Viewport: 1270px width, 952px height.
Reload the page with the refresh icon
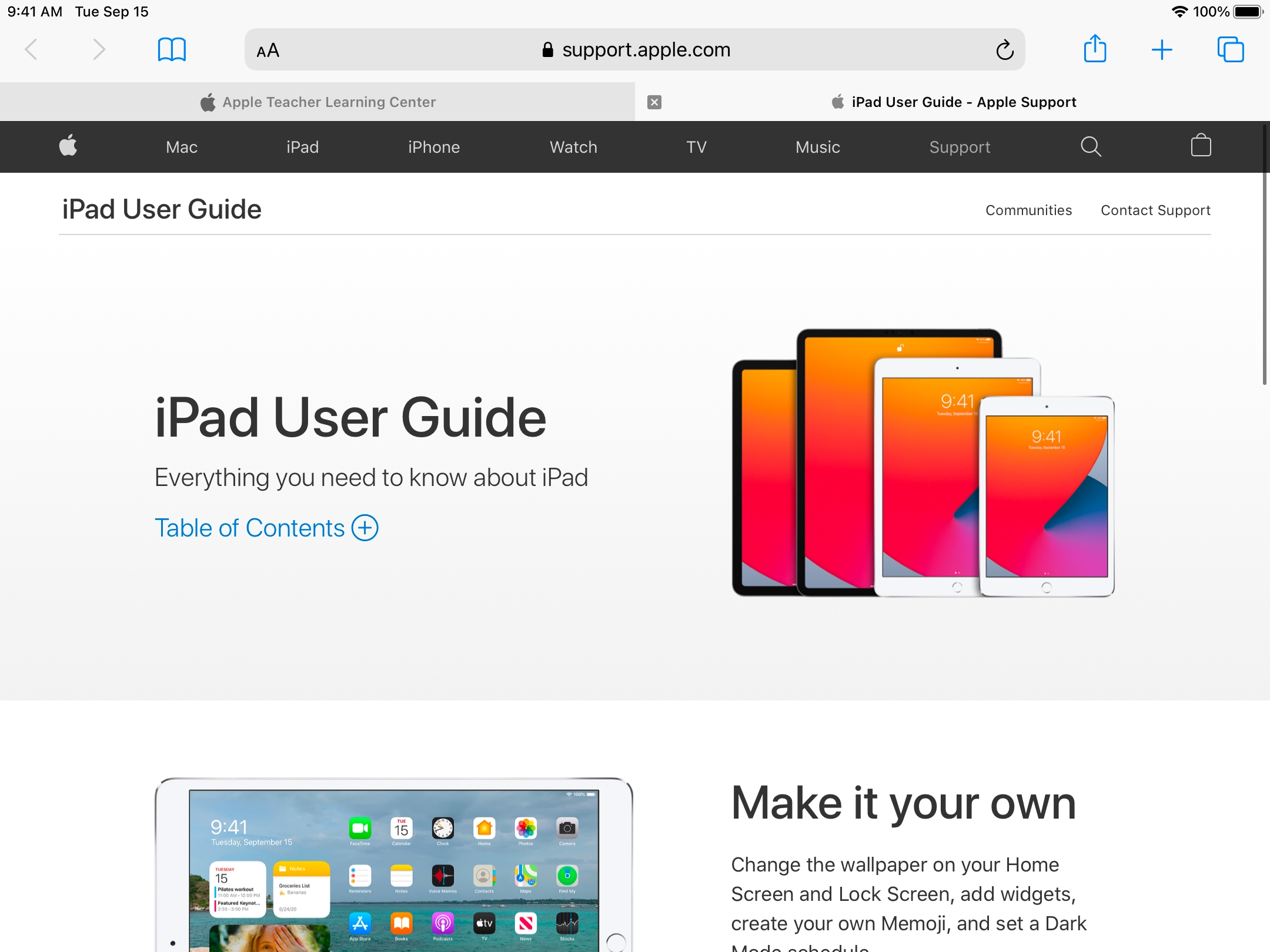[x=1005, y=50]
